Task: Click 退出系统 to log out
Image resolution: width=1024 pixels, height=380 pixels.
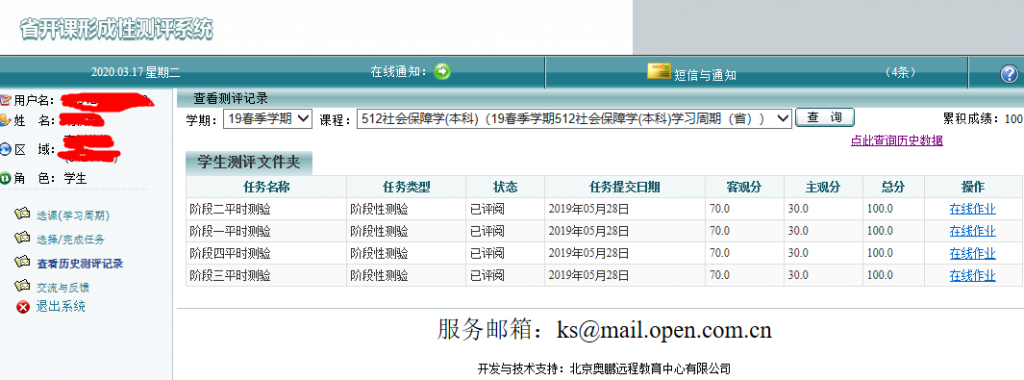Action: 61,307
